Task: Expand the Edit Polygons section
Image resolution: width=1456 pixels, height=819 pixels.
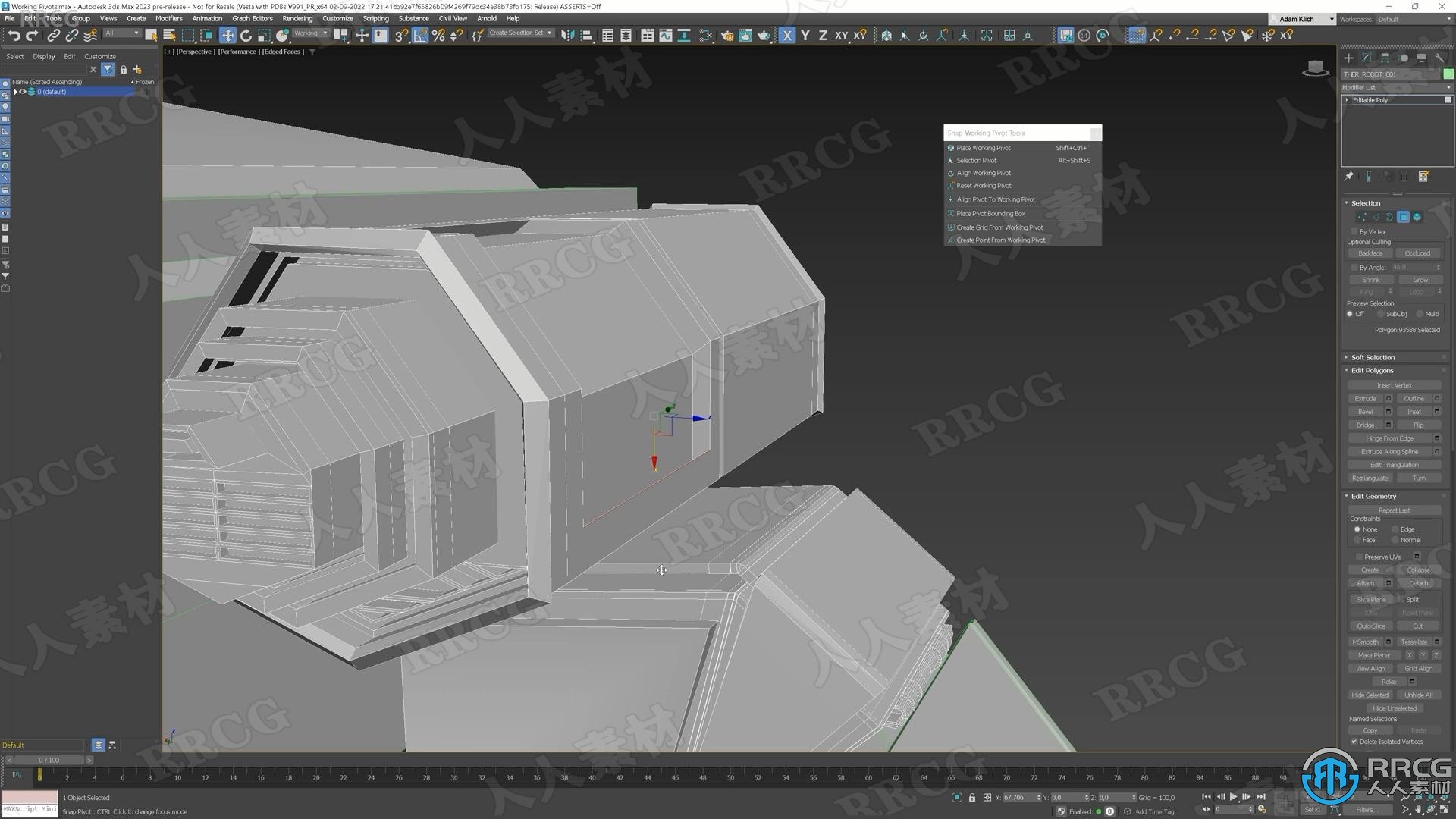Action: (1370, 370)
